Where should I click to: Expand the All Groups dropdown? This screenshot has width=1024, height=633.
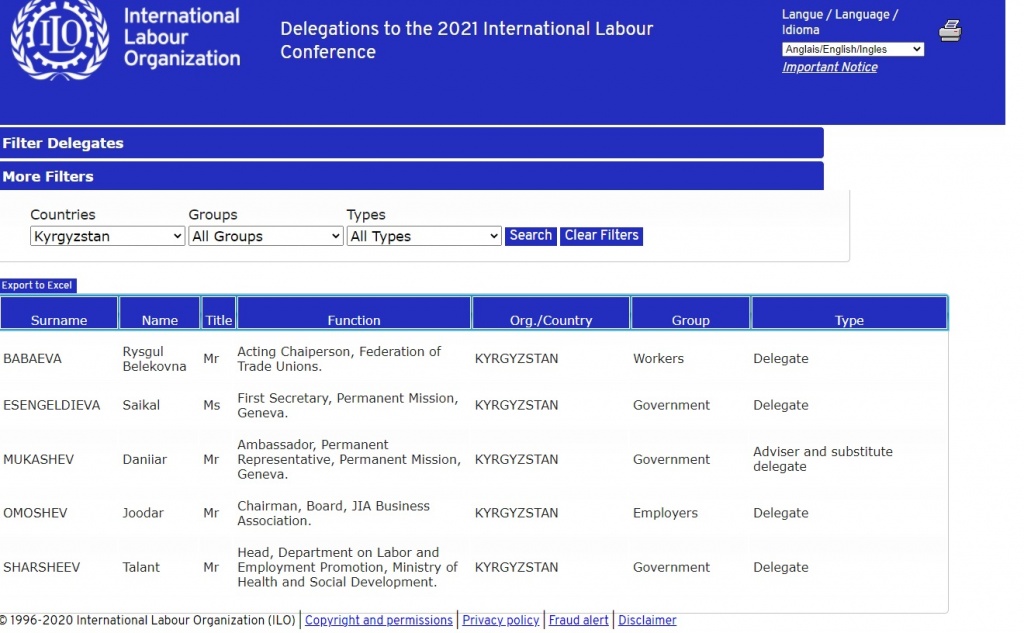265,236
